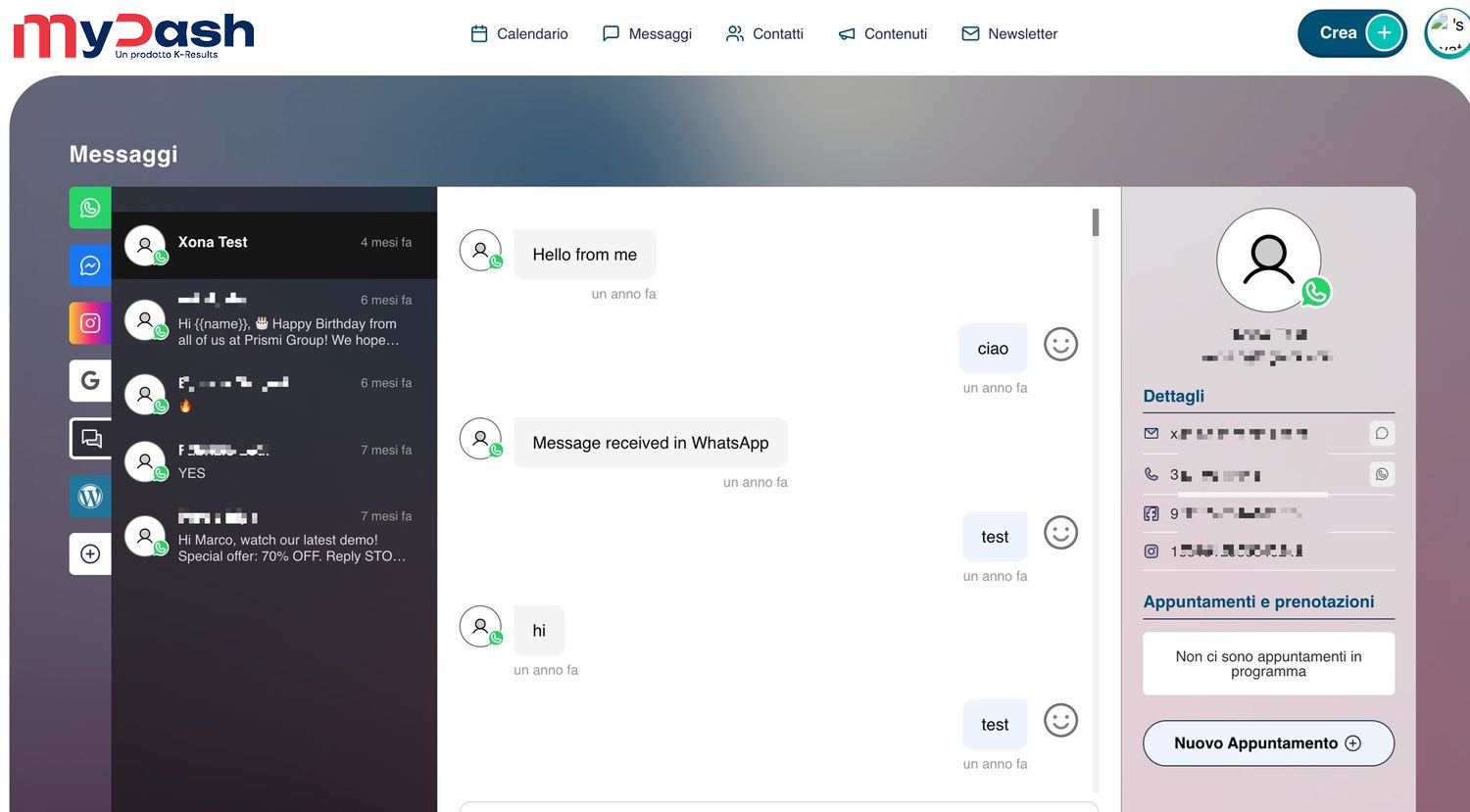This screenshot has height=812, width=1470.
Task: Click the chat bubble icon on the email row
Action: 1382,433
